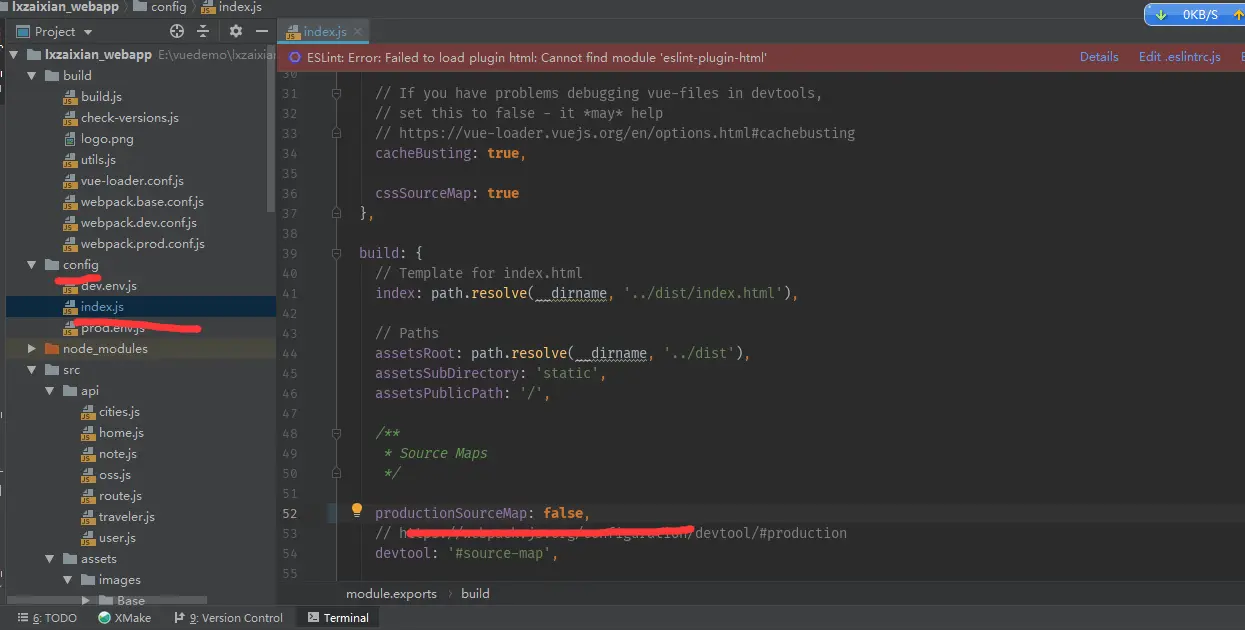Viewport: 1245px width, 630px height.
Task: Click the Project panel vertical scrollbar
Action: pos(271,130)
